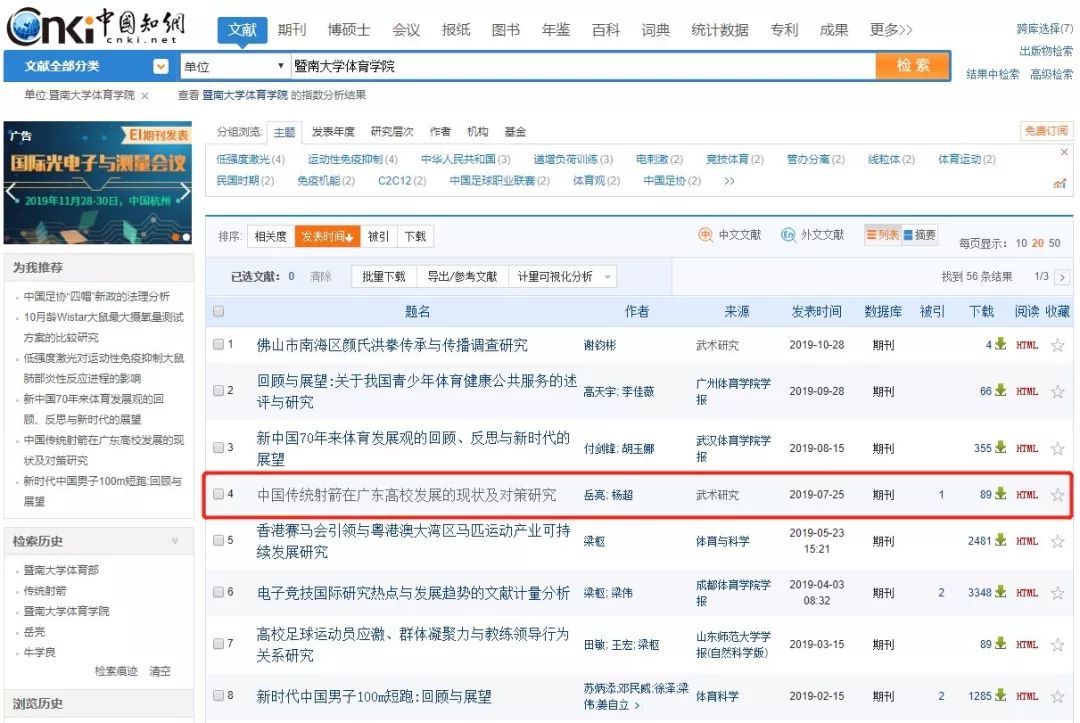Image resolution: width=1080 pixels, height=723 pixels.
Task: Click 导出/参考文献 button
Action: (462, 276)
